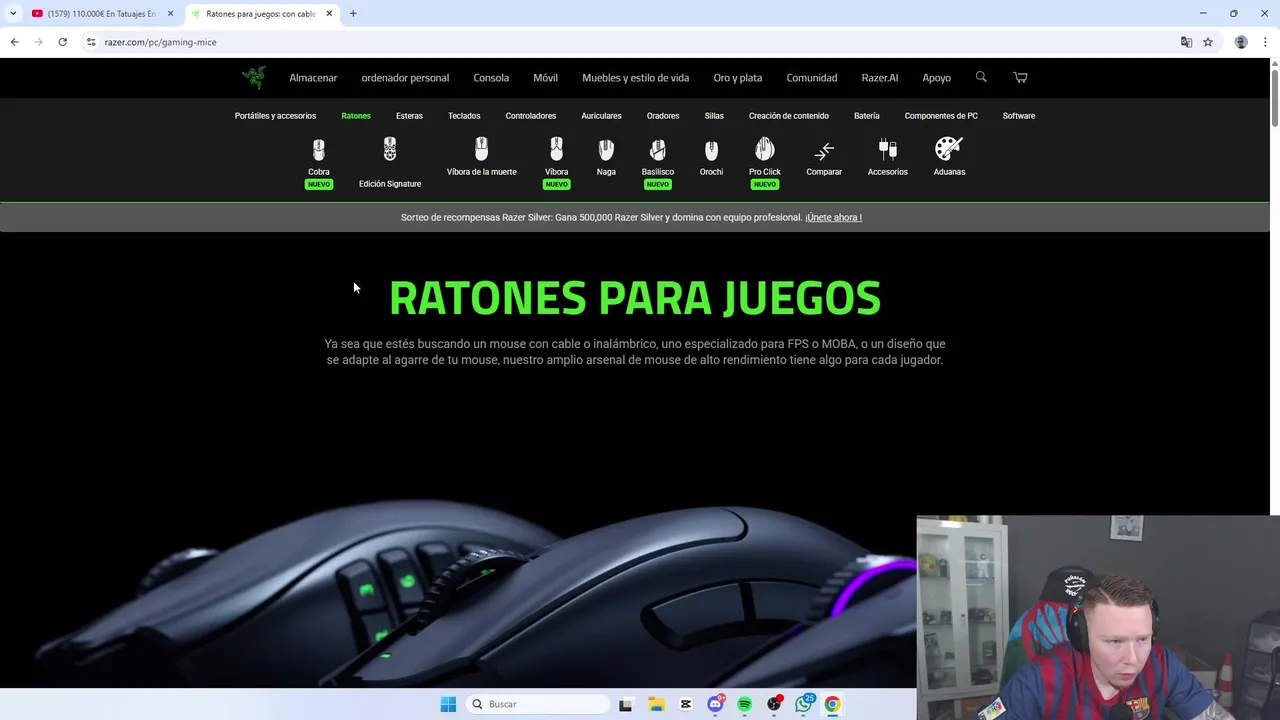Open the Comunidad menu

click(x=812, y=78)
